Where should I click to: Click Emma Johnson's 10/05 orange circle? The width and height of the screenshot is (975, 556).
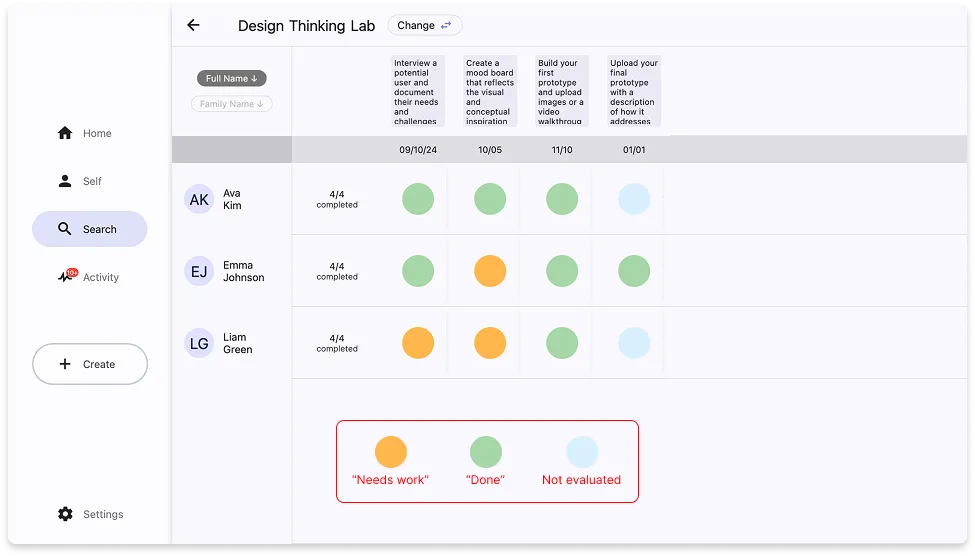pos(490,271)
